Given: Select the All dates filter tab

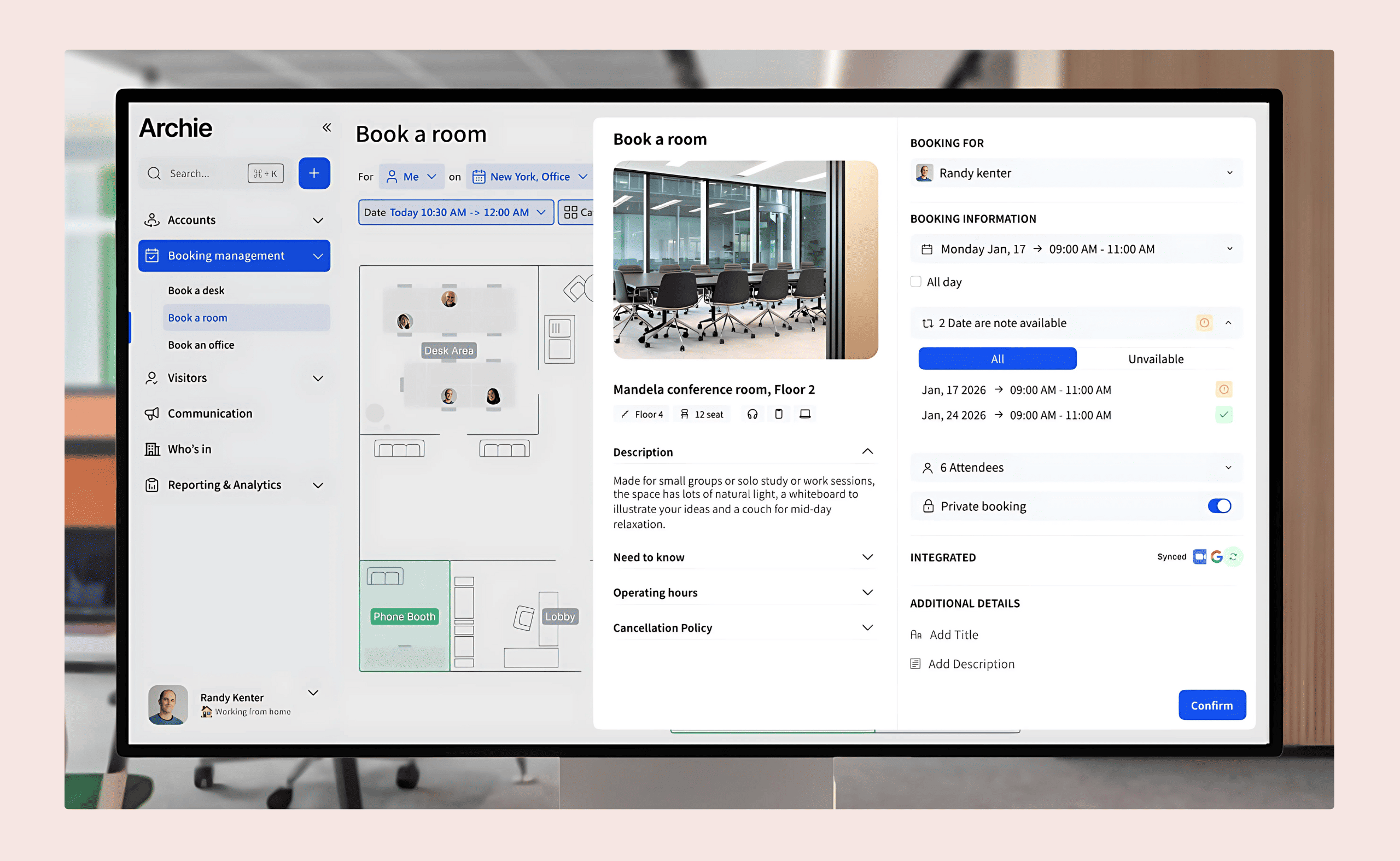Looking at the screenshot, I should pos(997,359).
